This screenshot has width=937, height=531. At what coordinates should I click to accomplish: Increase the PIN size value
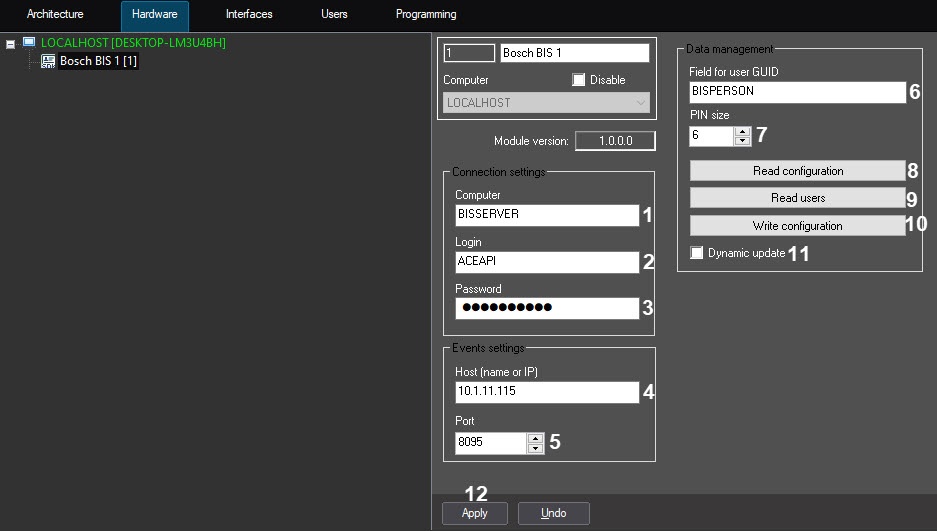(x=742, y=131)
